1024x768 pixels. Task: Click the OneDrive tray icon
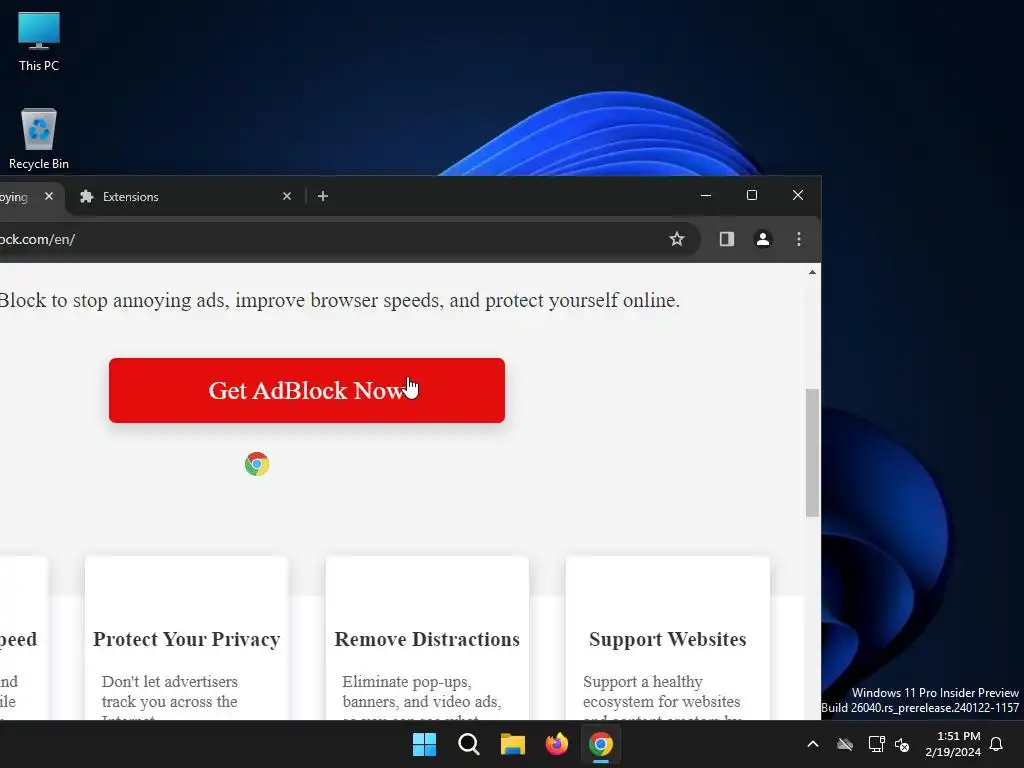pyautogui.click(x=845, y=744)
